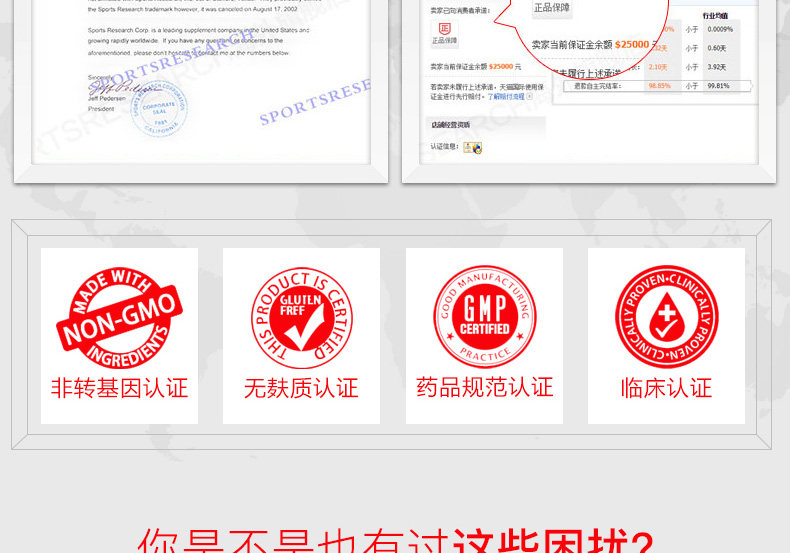Open the 了解赔付流程 link
This screenshot has height=553, width=790.
click(x=506, y=96)
